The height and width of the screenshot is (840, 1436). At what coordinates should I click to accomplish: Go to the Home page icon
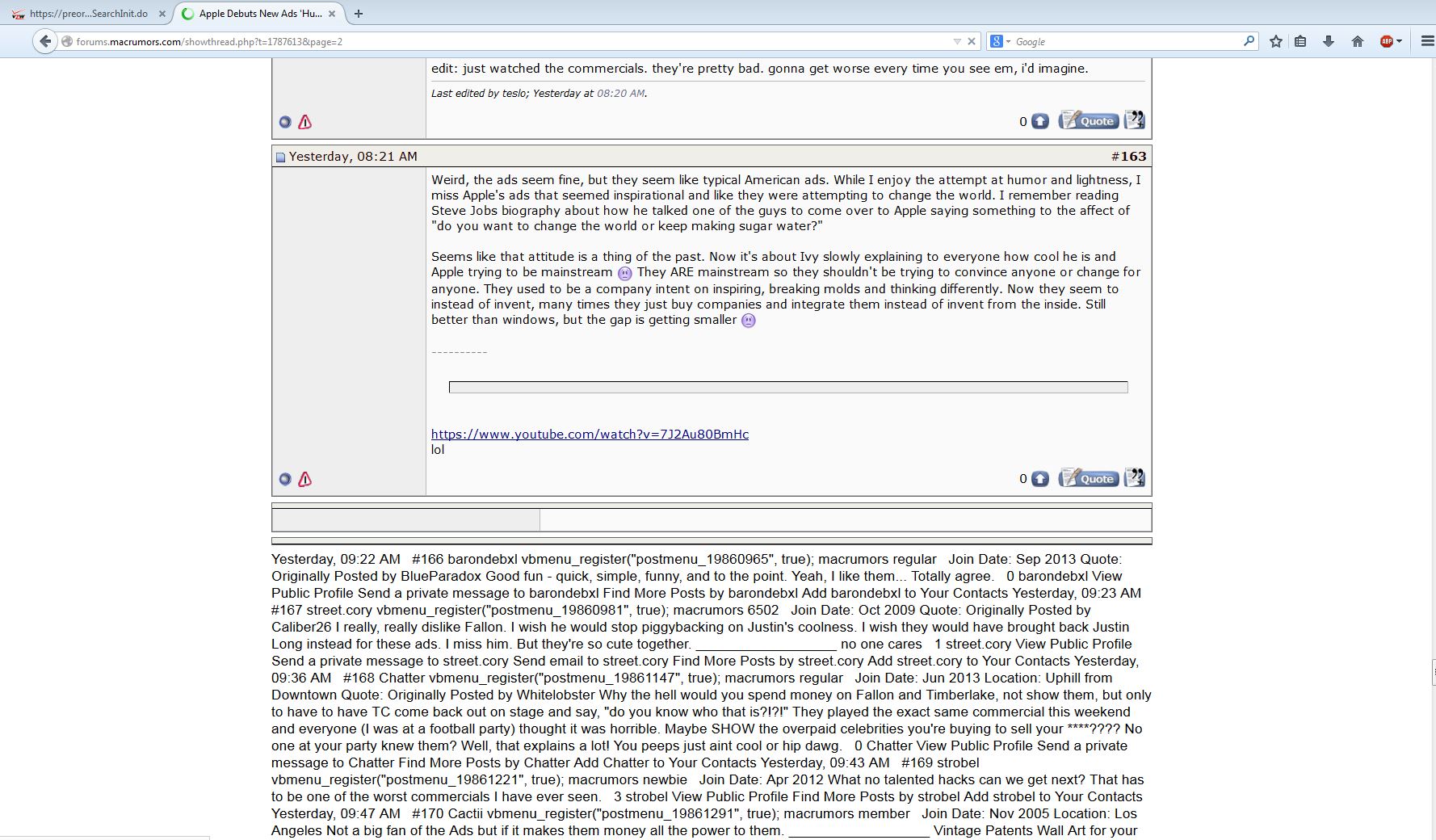1358,41
